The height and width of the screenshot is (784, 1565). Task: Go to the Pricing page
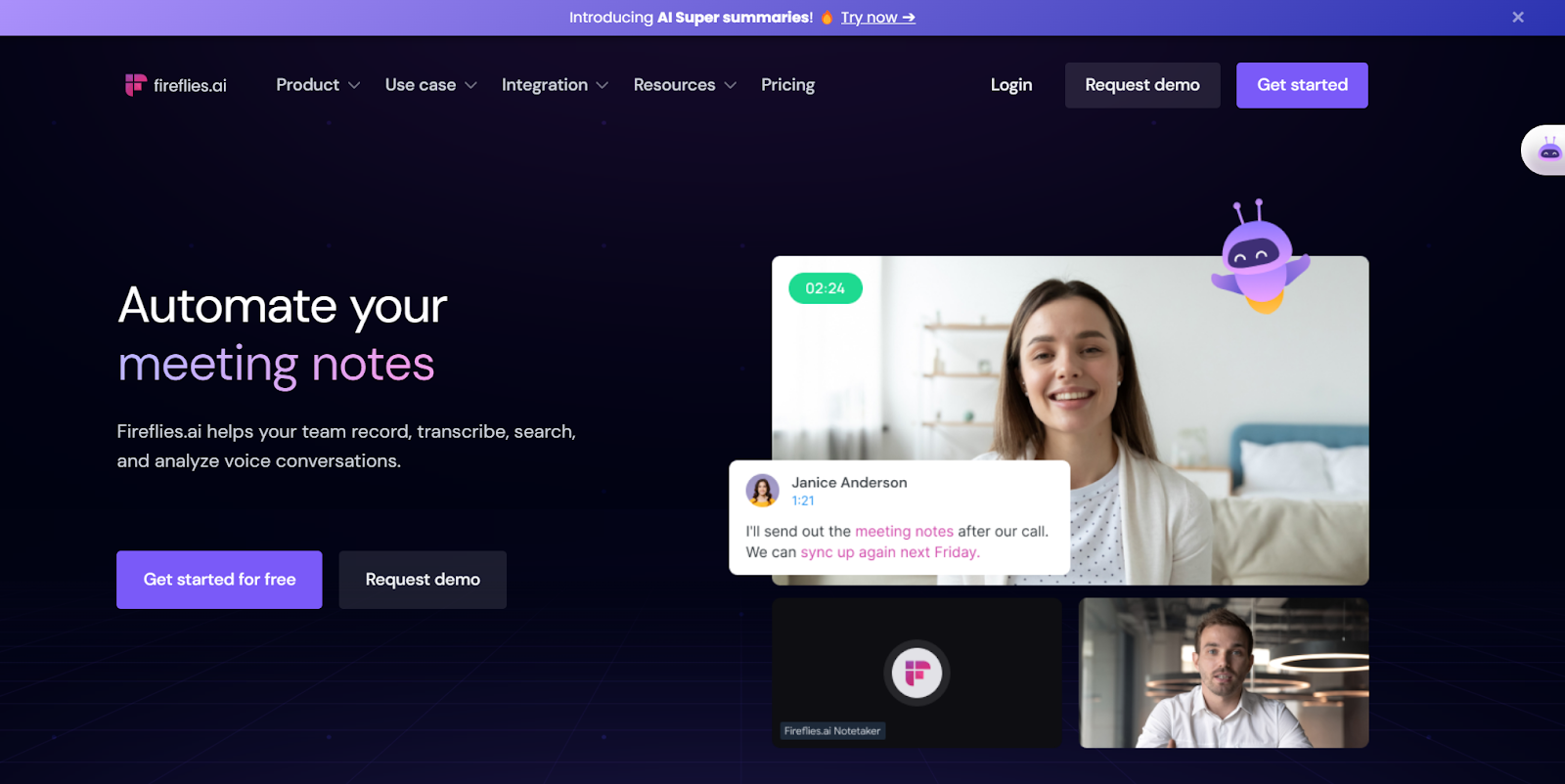click(788, 85)
